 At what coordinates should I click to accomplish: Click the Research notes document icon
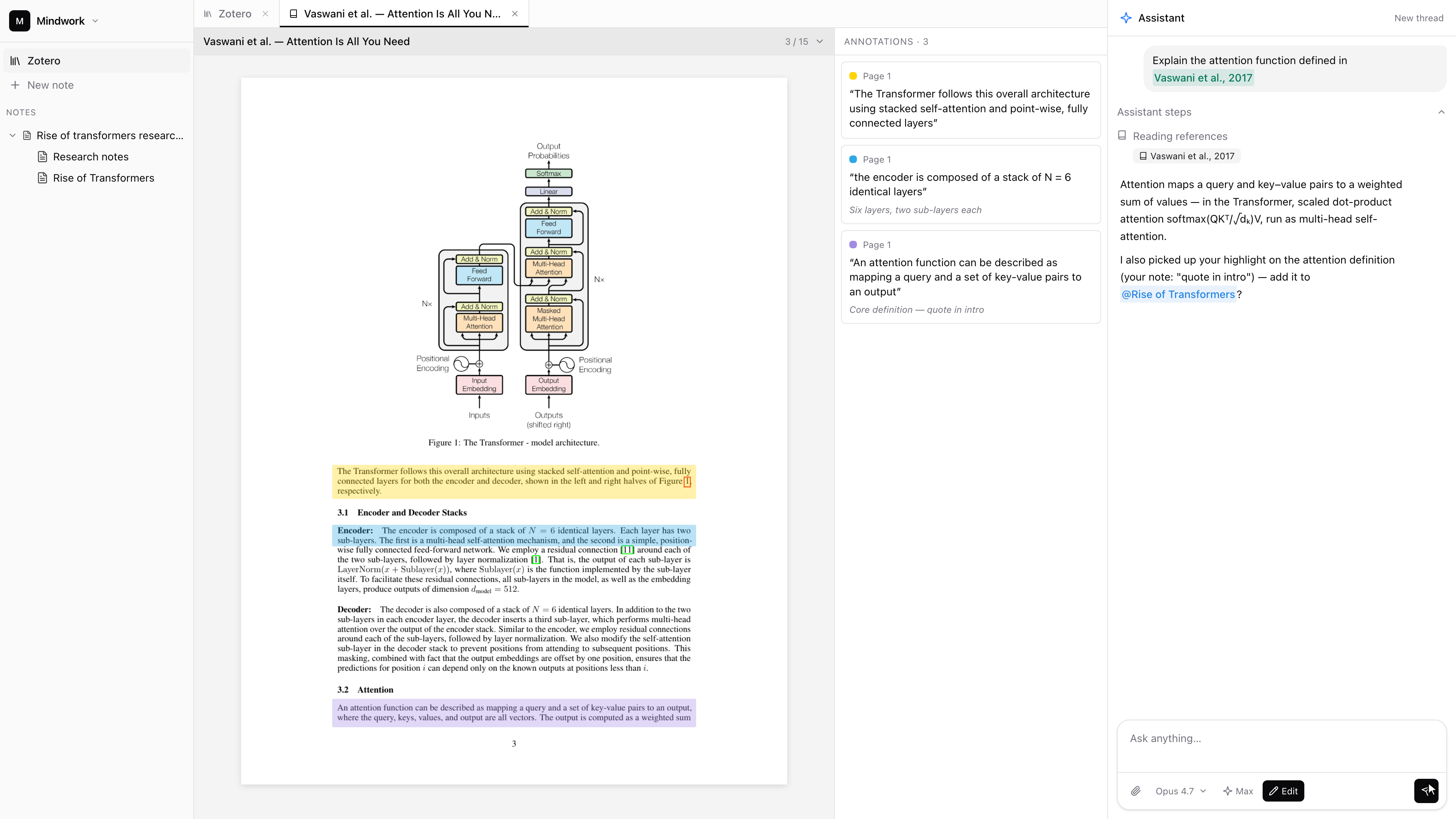tap(42, 157)
